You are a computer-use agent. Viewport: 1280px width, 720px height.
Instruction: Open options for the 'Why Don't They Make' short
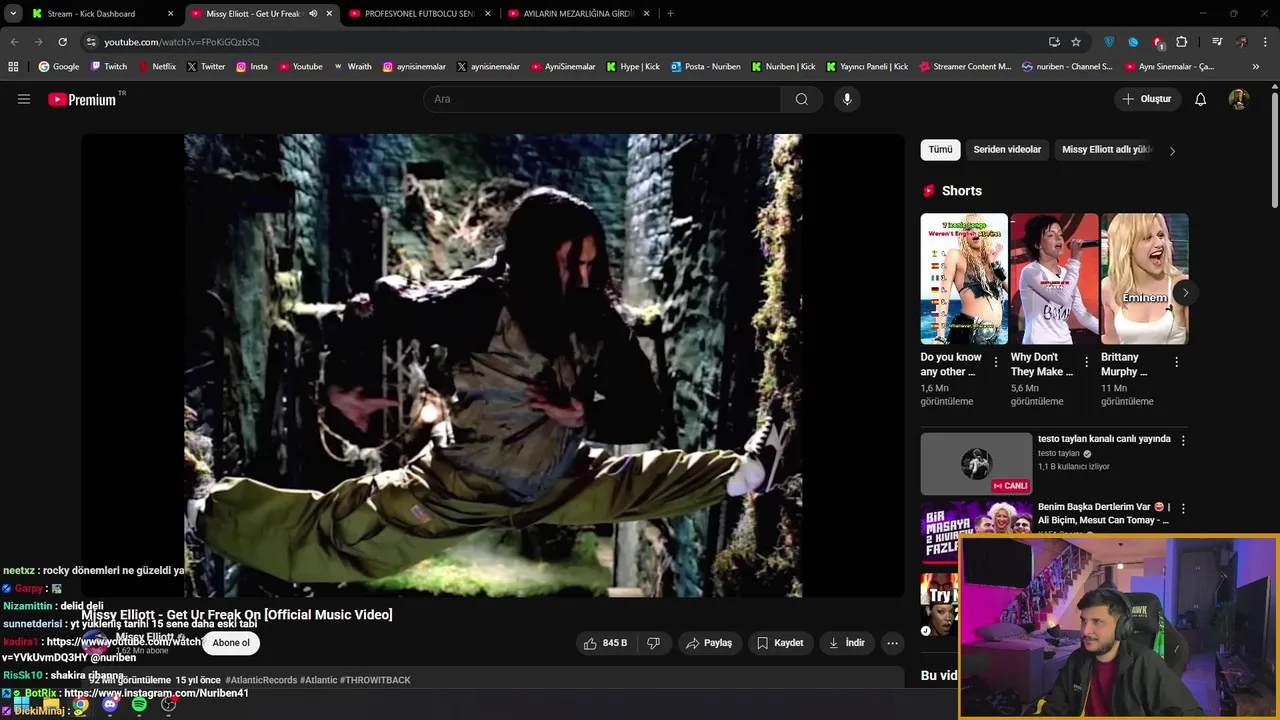(1086, 363)
